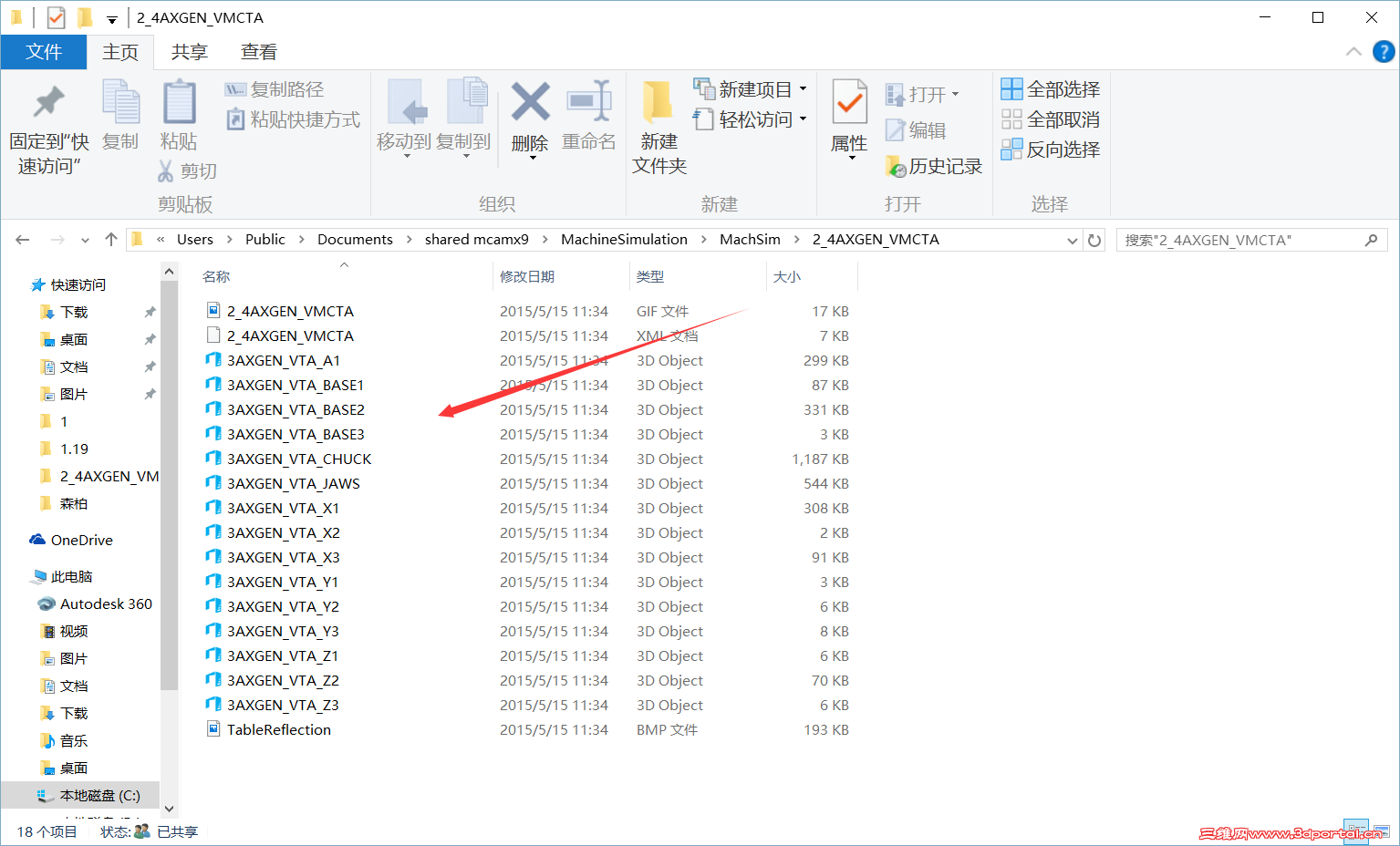
Task: Expand the 新建项目 (New item) dropdown
Action: (x=801, y=88)
